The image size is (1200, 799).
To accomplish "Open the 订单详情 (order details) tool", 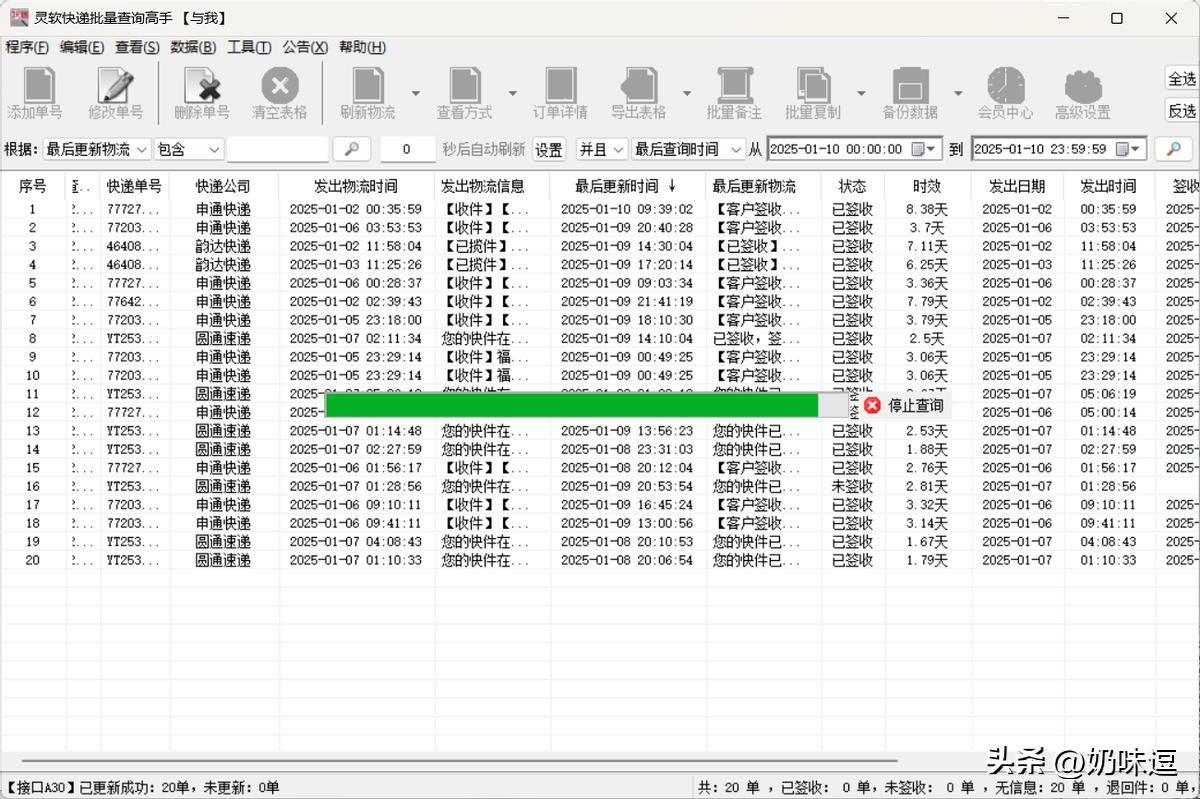I will [x=560, y=92].
